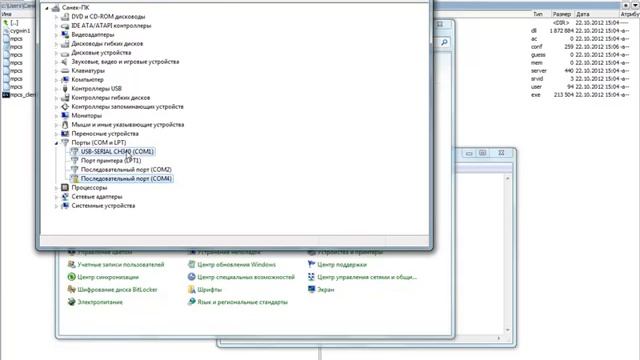Sort file list by Дата column header
Viewport: 640px width, 360px height.
tap(583, 14)
